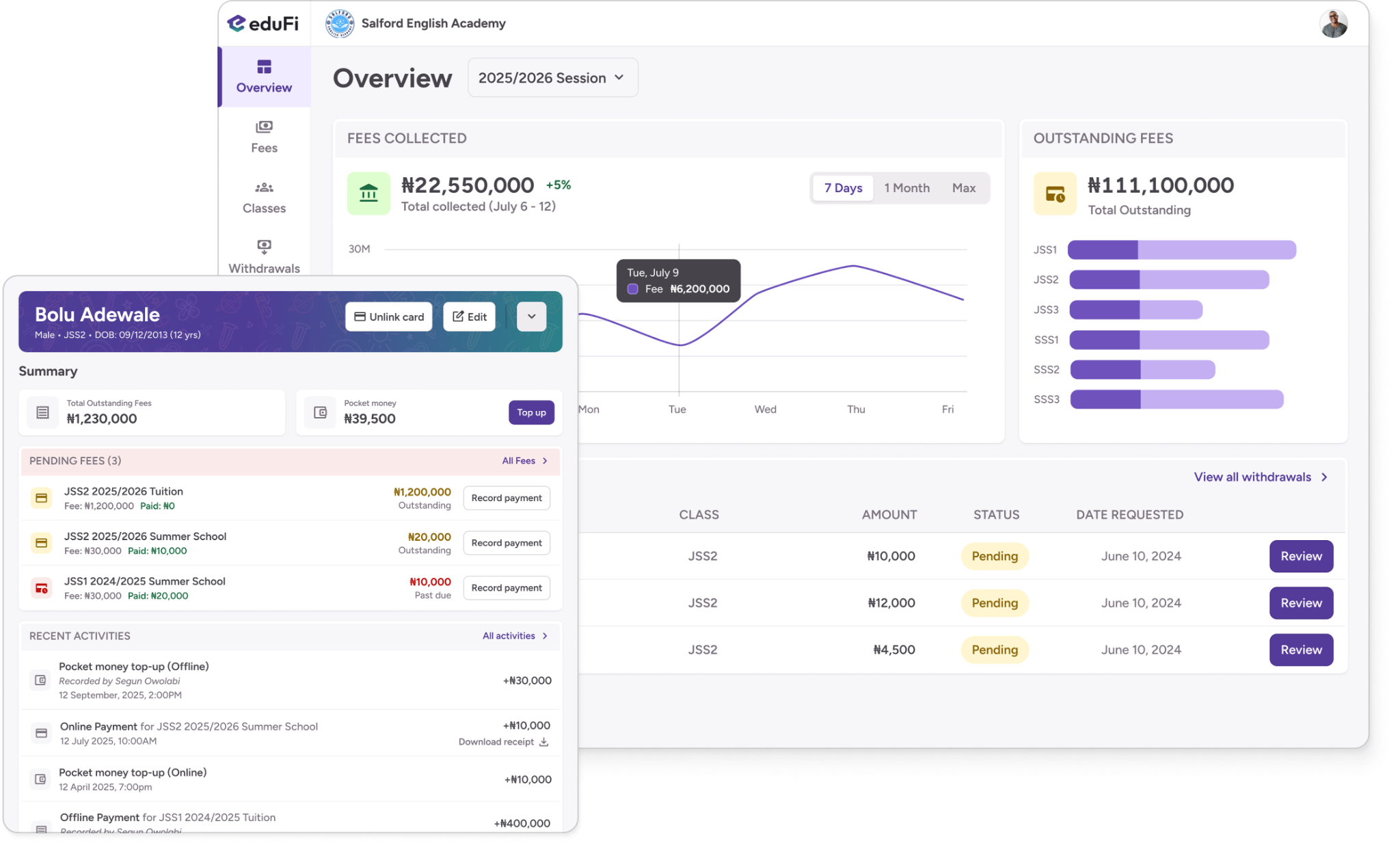1400x843 pixels.
Task: Open the user profile avatar
Action: pyautogui.click(x=1333, y=23)
